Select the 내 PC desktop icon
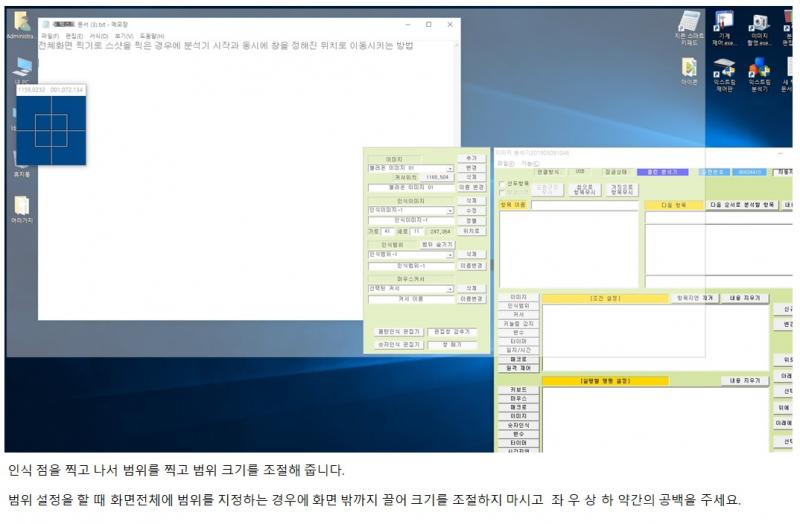800x524 pixels. point(21,68)
